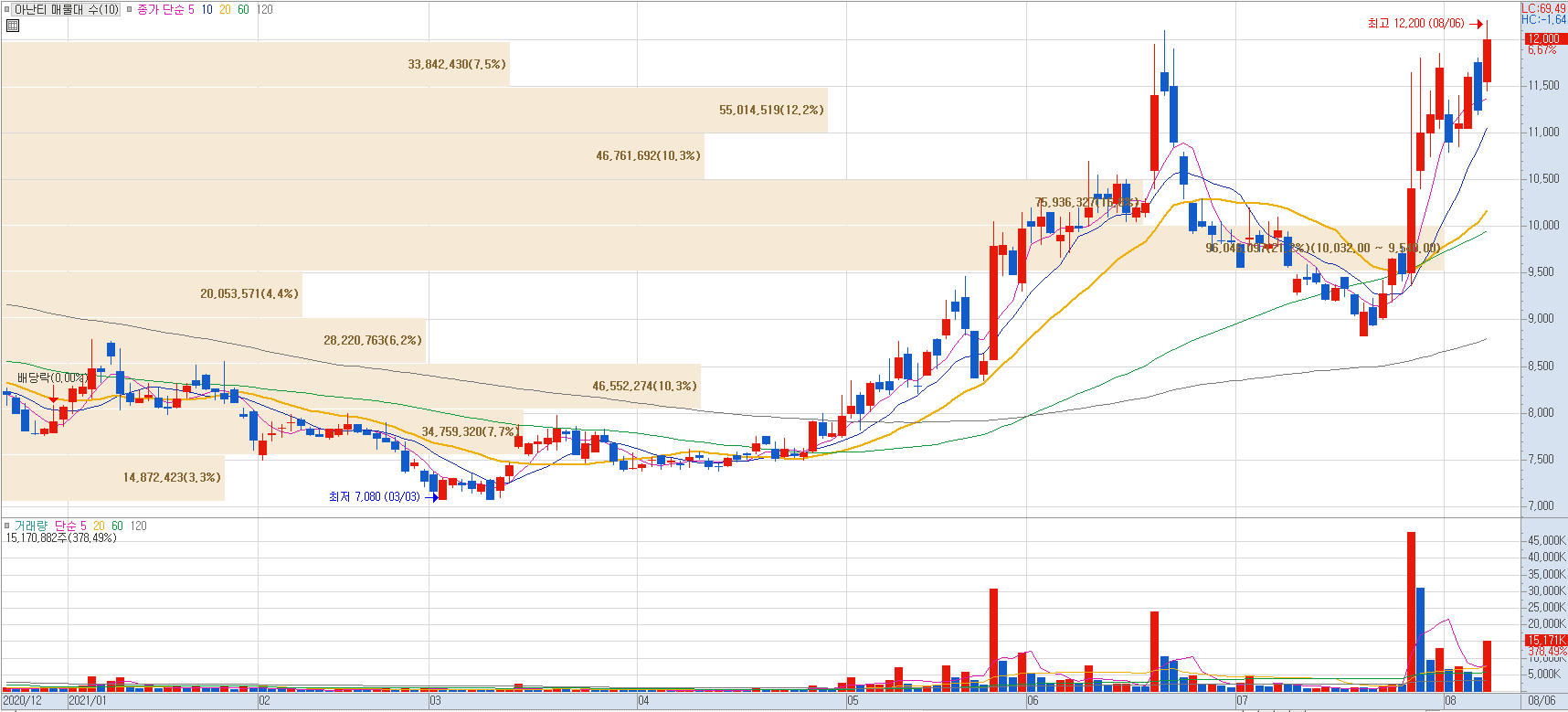
Task: Click the 08 month axis label
Action: 1450,701
